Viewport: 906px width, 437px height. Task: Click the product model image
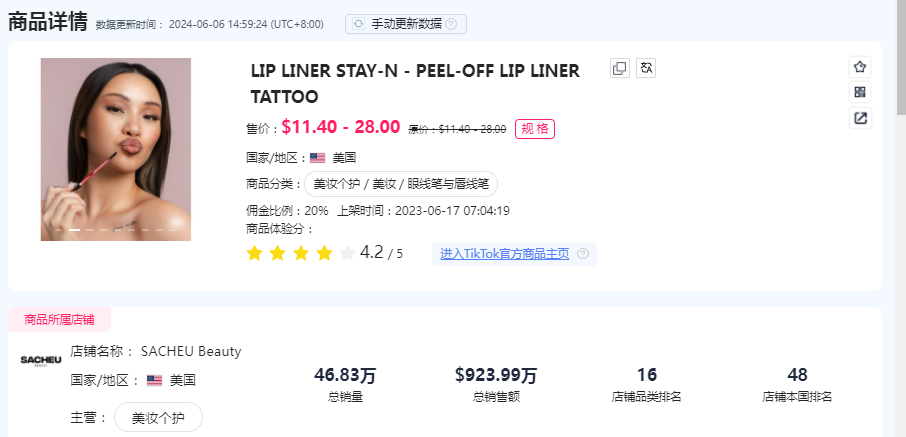[116, 149]
